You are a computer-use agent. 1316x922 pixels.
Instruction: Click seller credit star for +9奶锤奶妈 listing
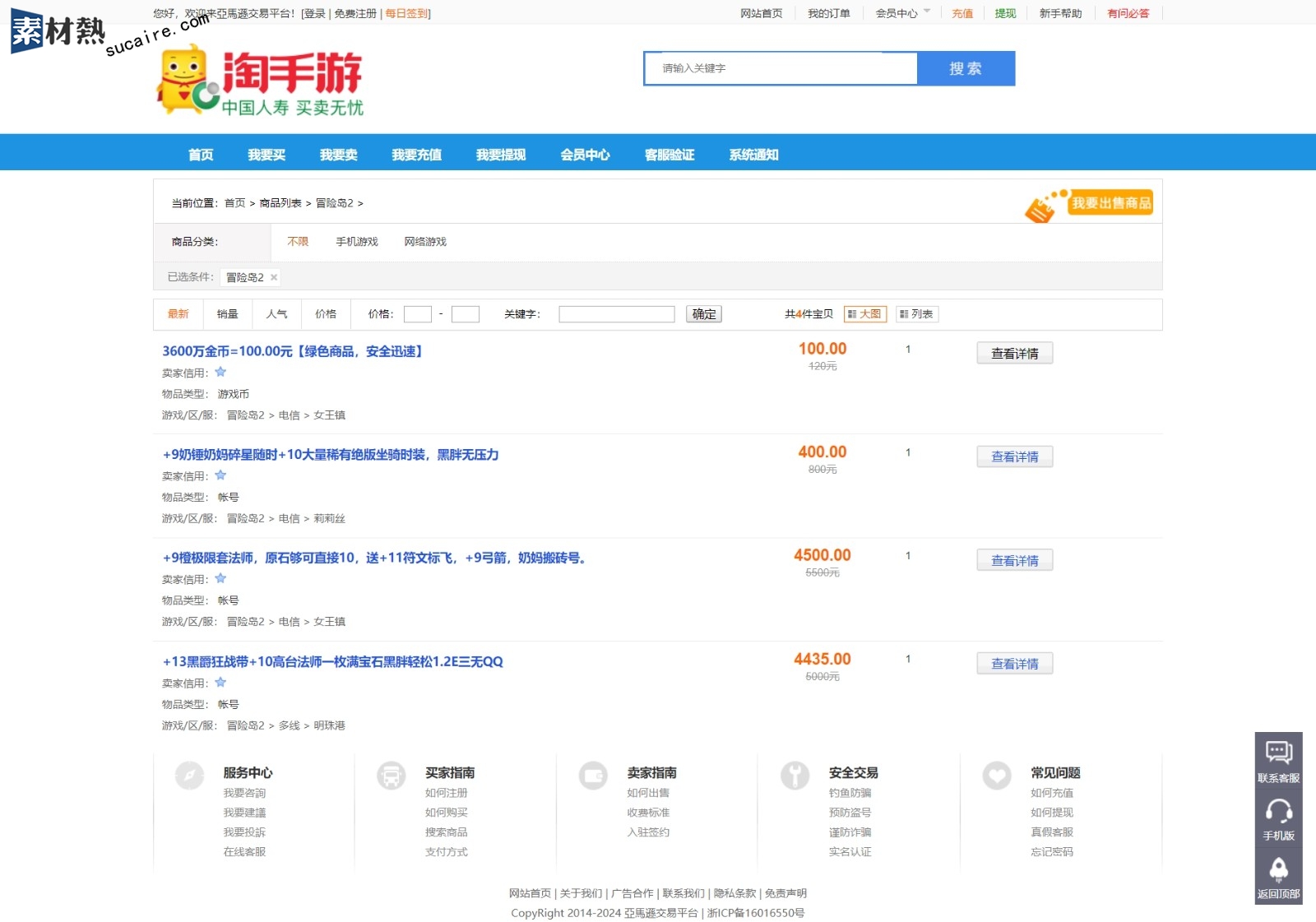pos(220,475)
